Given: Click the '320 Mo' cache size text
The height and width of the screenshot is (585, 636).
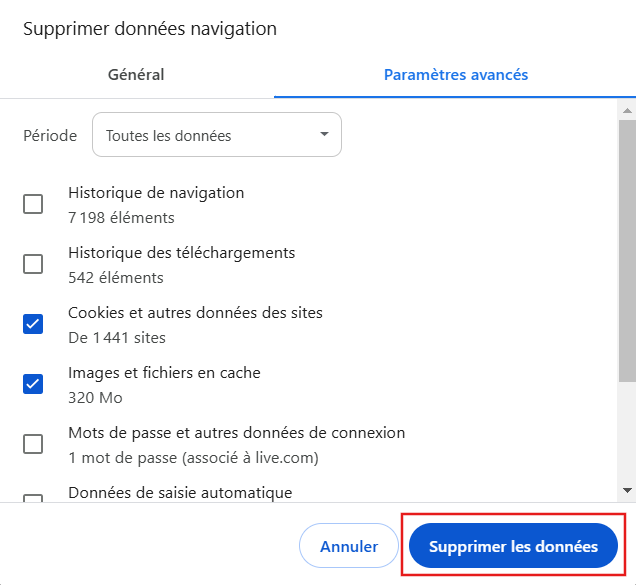Looking at the screenshot, I should click(x=95, y=397).
